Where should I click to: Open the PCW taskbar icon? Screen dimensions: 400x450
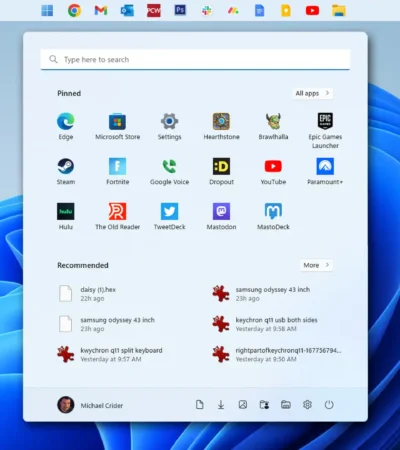coord(154,10)
